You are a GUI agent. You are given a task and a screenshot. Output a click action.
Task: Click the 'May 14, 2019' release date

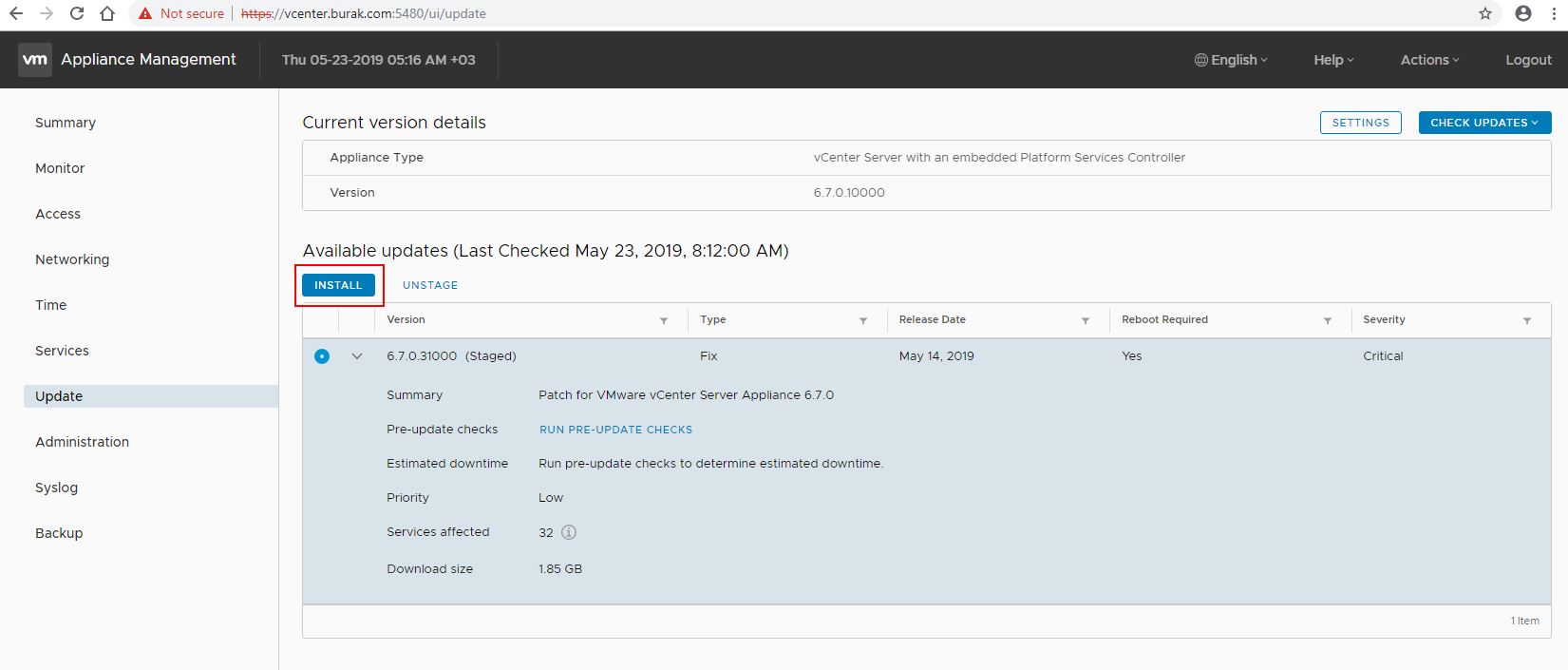coord(936,356)
